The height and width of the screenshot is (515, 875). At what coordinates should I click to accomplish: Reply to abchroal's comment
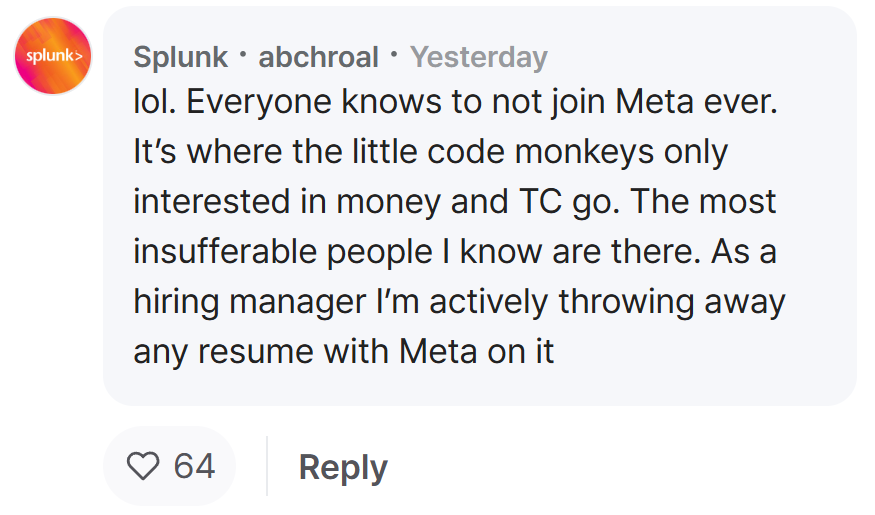[x=343, y=468]
